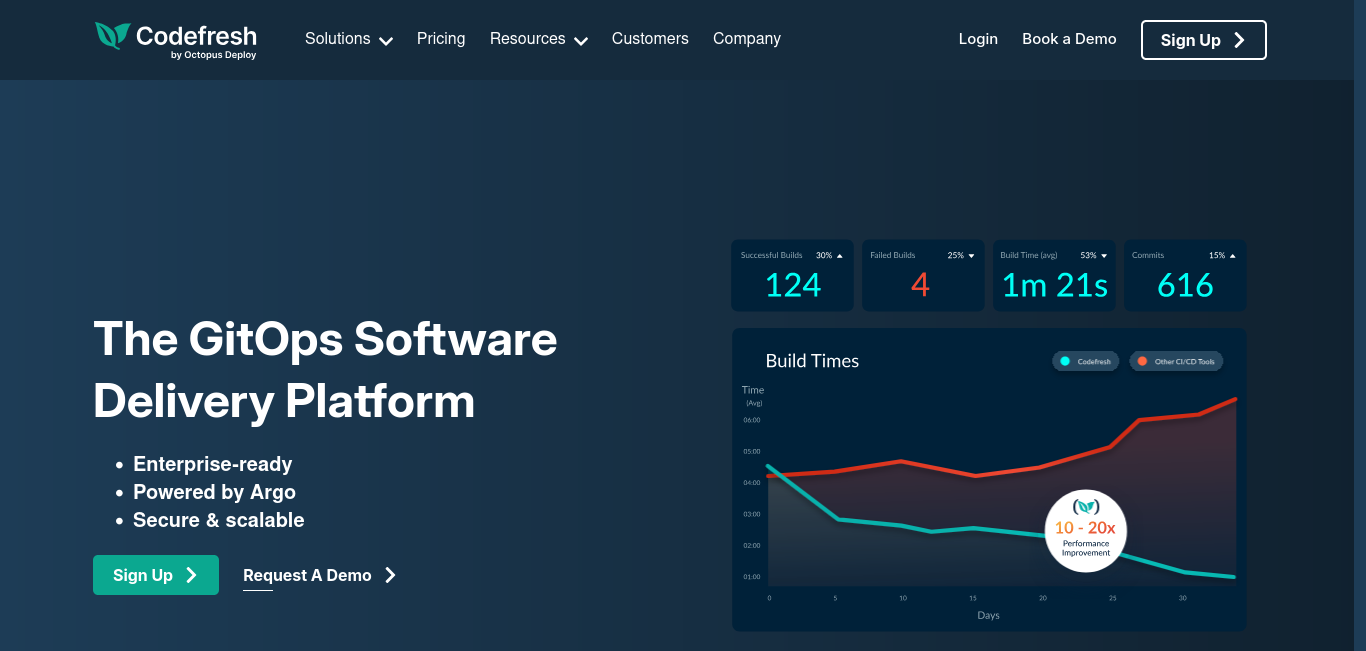Click the Secure & scalable bullet text
This screenshot has height=651, width=1366.
coord(219,520)
